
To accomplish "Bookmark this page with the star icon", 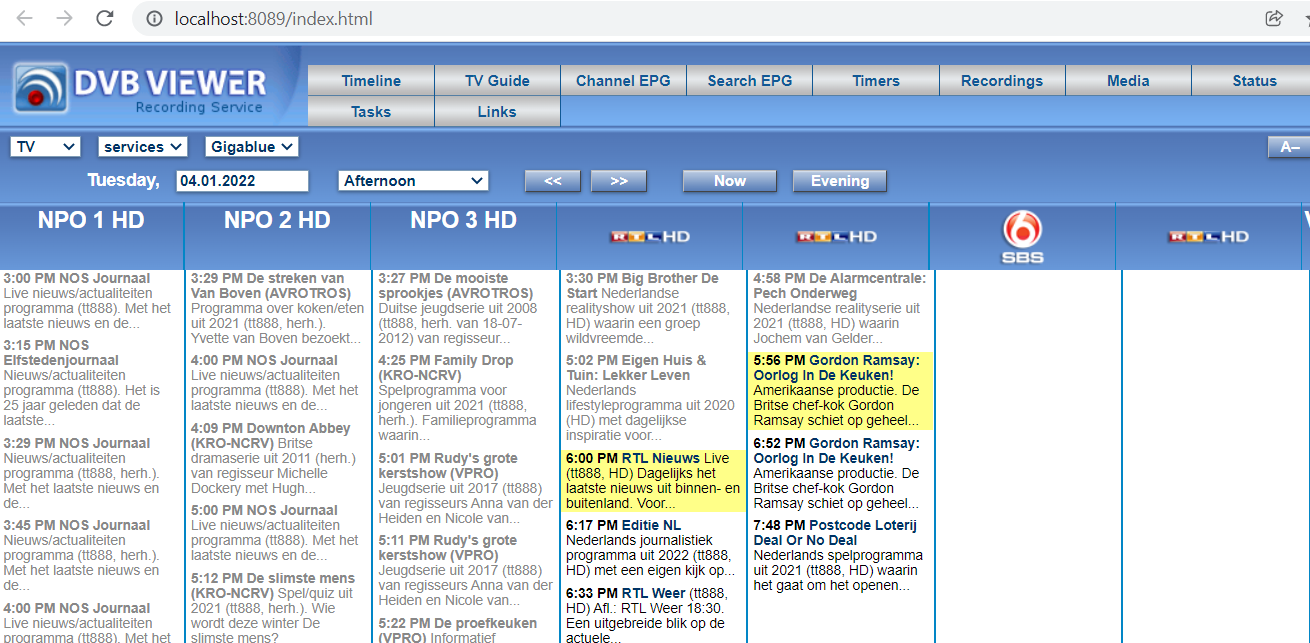I will [x=1305, y=18].
